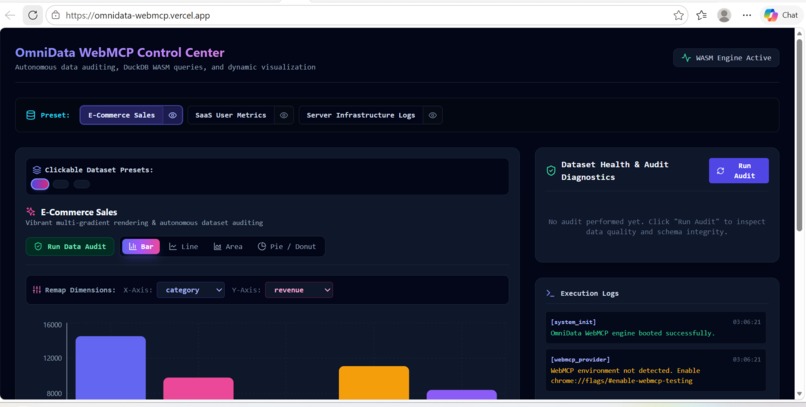Viewport: 806px width, 407px height.
Task: Switch chart type to Pie / Donut
Action: (287, 247)
